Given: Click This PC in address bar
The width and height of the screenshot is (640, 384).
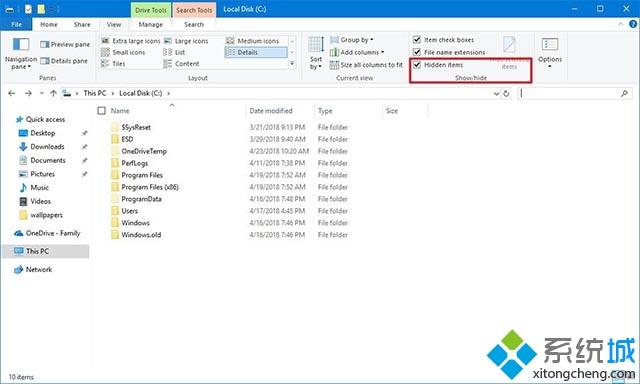Looking at the screenshot, I should click(x=95, y=93).
